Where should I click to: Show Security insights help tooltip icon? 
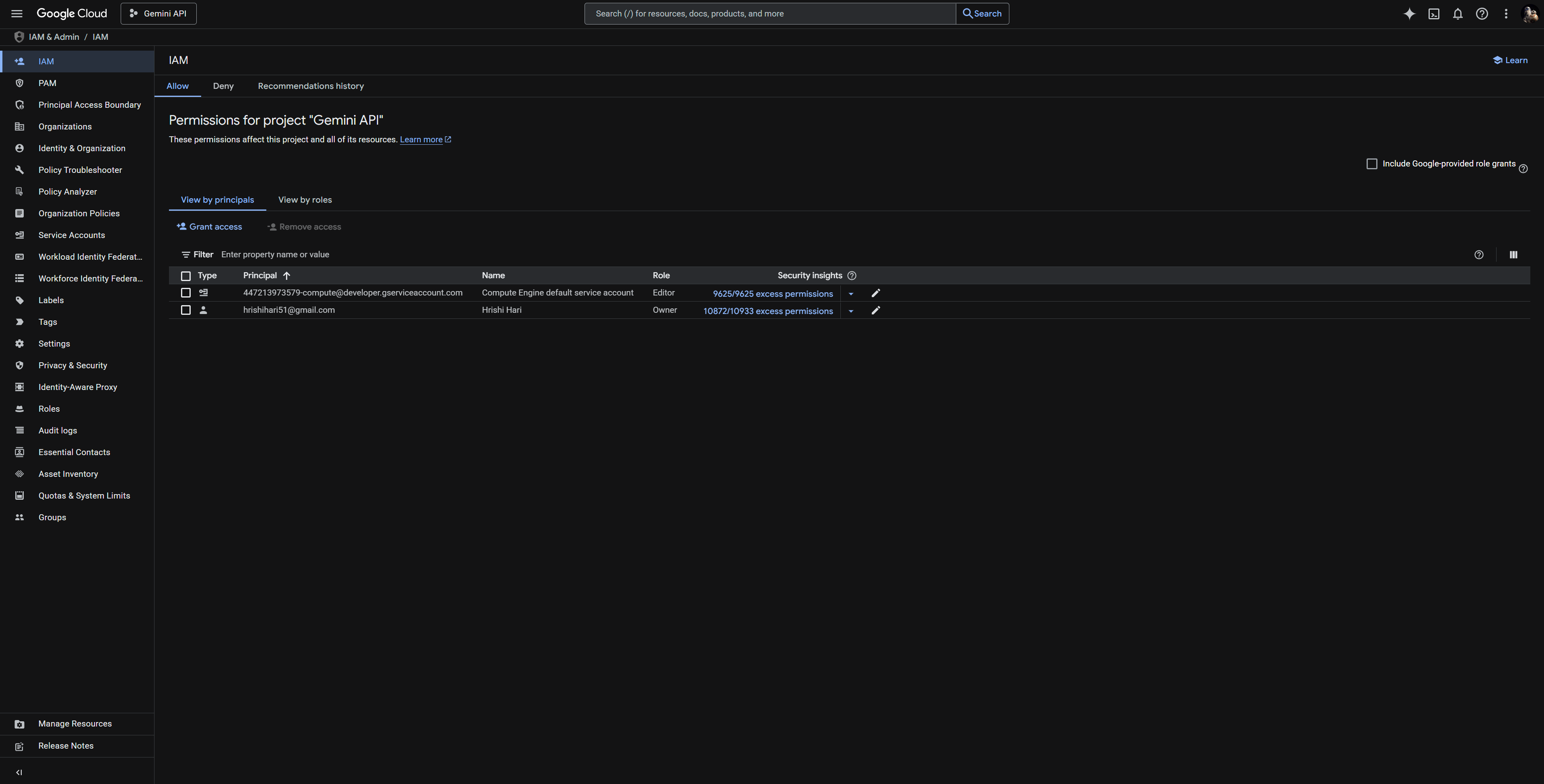click(852, 275)
